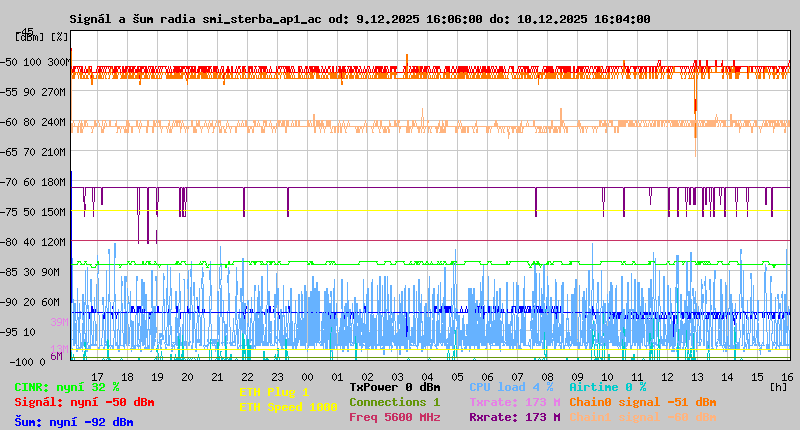Screen dimensions: 800x430
Task: Click the cyan 'Airtime 0 %' legend label
Action: (x=607, y=387)
